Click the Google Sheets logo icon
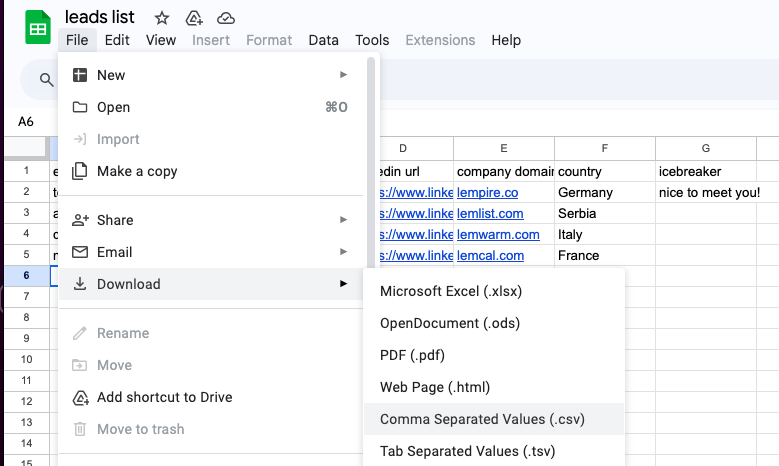Viewport: 779px width, 466px height. pyautogui.click(x=37, y=28)
